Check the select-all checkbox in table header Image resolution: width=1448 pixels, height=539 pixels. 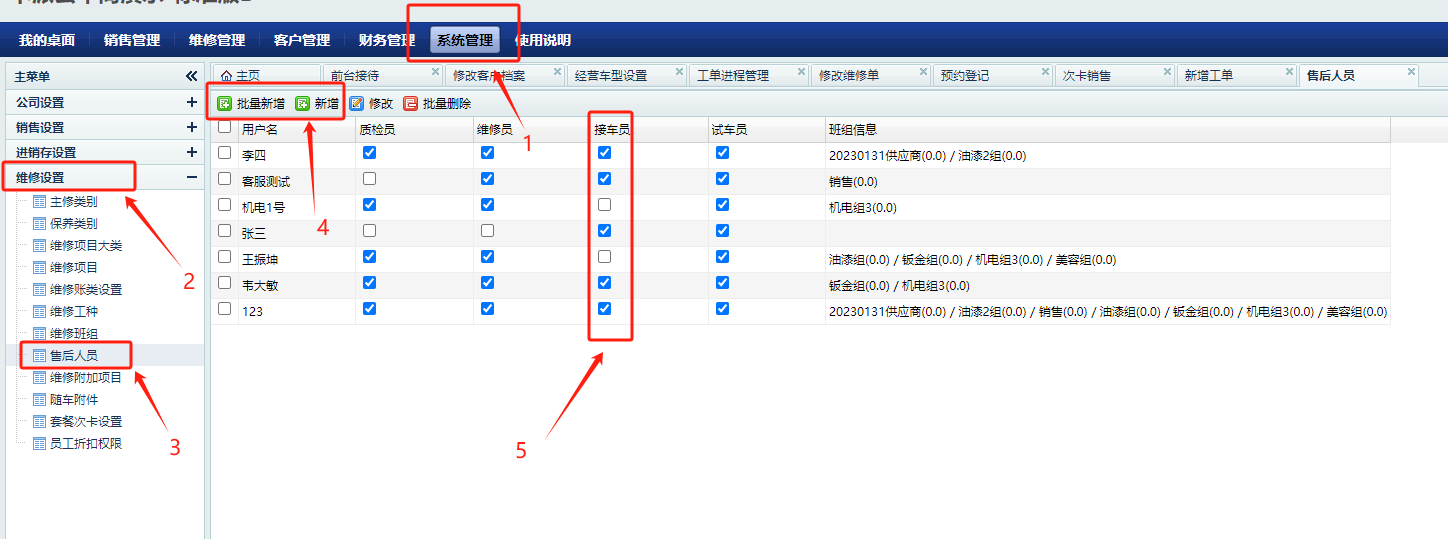pyautogui.click(x=224, y=127)
